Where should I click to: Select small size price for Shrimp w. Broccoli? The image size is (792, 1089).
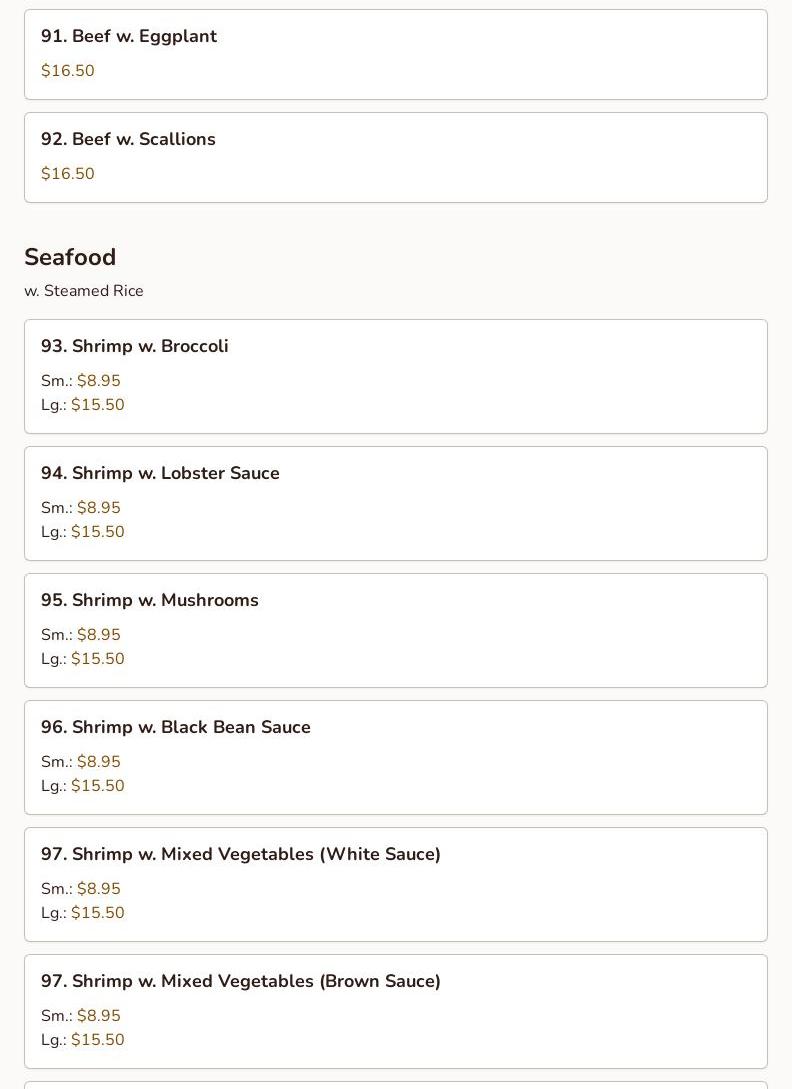(98, 381)
